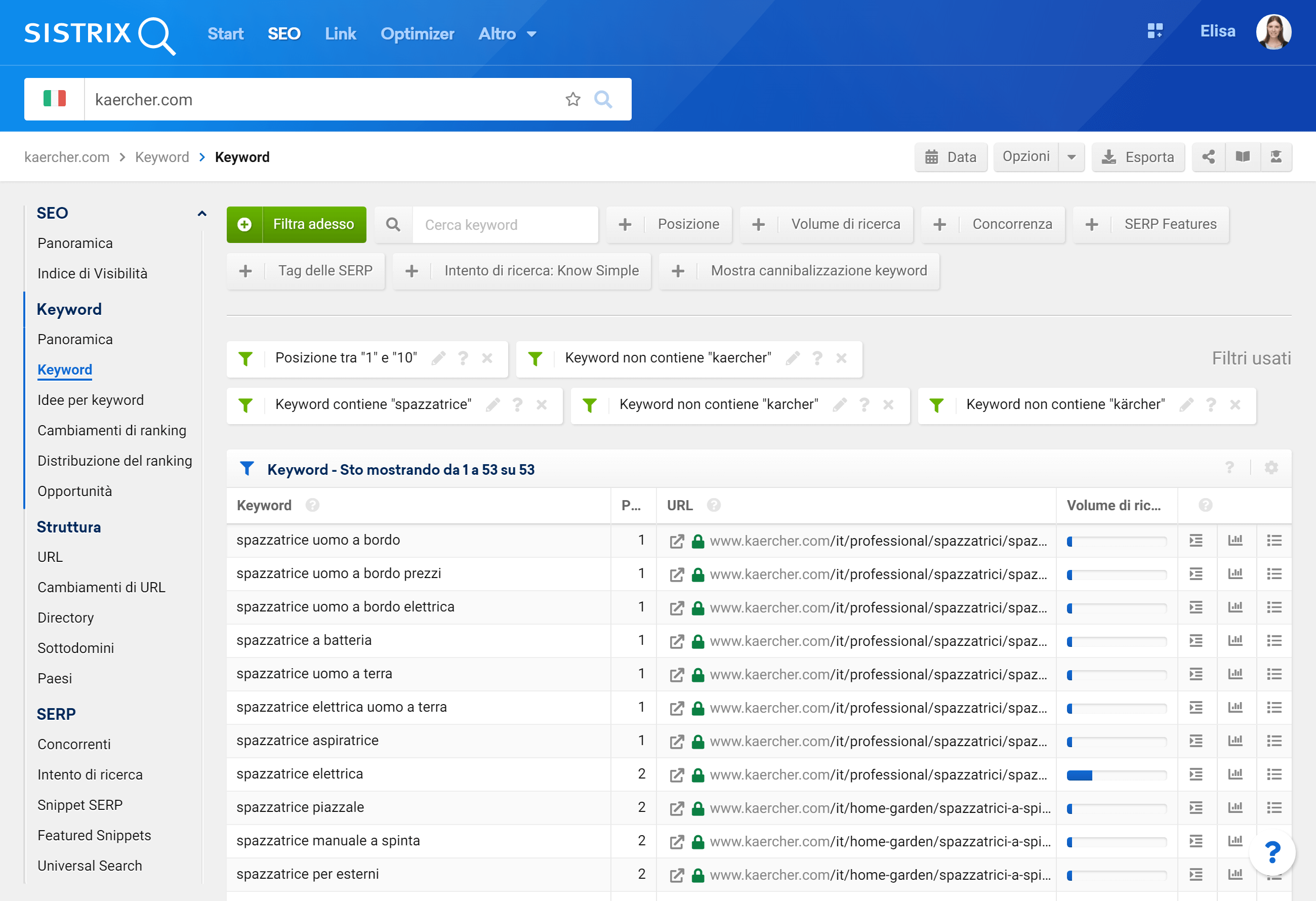Image resolution: width=1316 pixels, height=901 pixels.
Task: Click the share icon in toolbar
Action: 1208,157
